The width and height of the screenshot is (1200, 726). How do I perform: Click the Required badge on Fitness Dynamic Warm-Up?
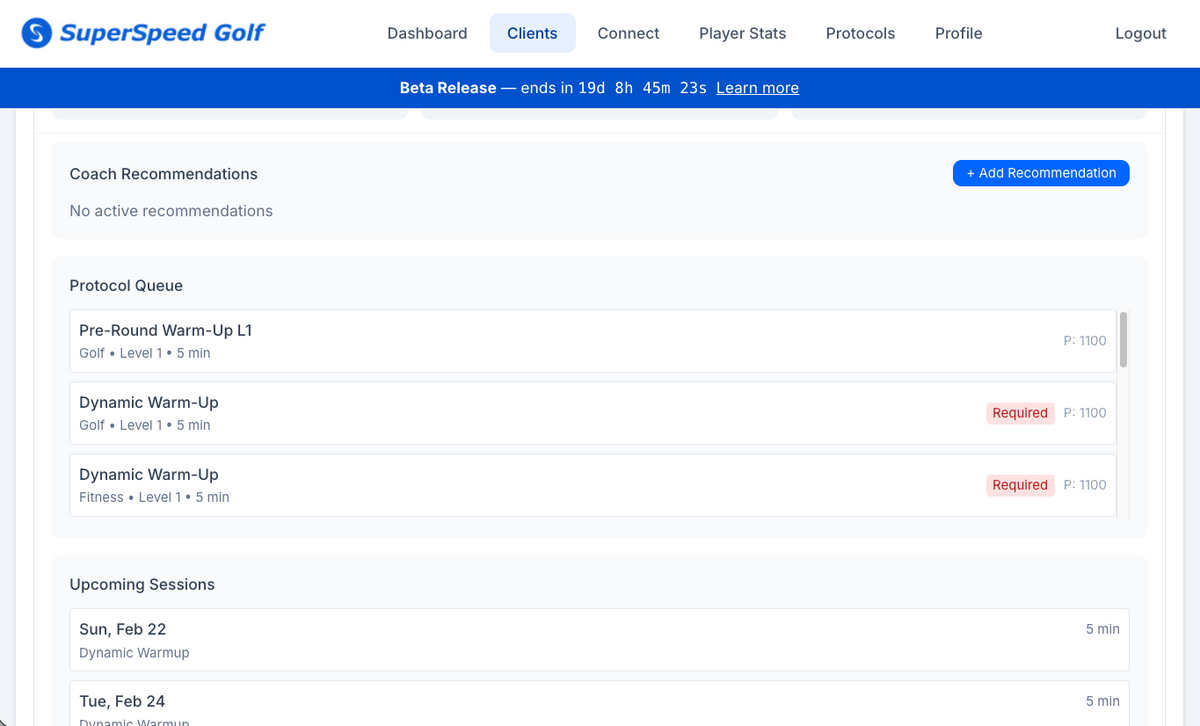click(x=1019, y=485)
